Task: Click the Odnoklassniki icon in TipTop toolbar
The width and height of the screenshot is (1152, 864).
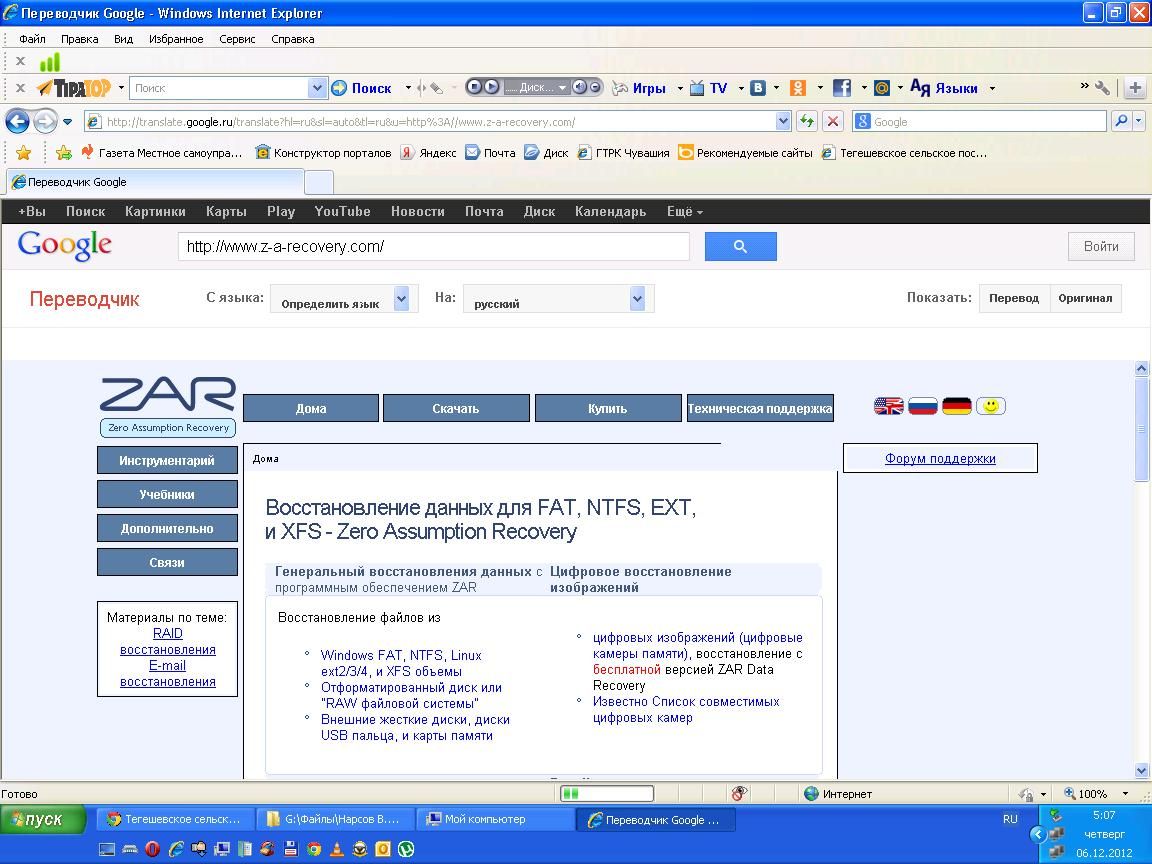Action: 798,88
